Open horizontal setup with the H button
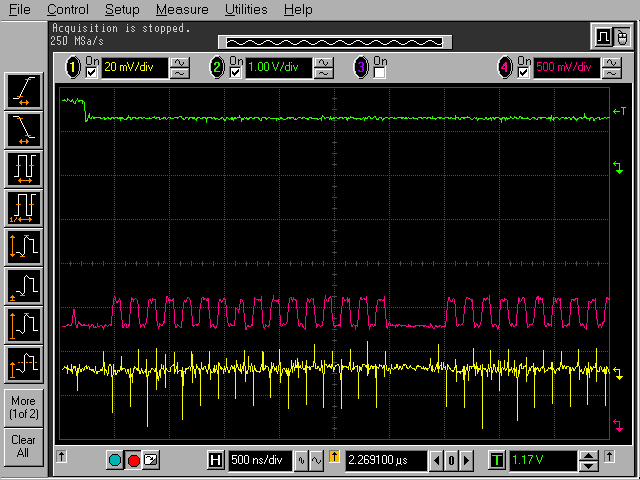 coord(216,460)
